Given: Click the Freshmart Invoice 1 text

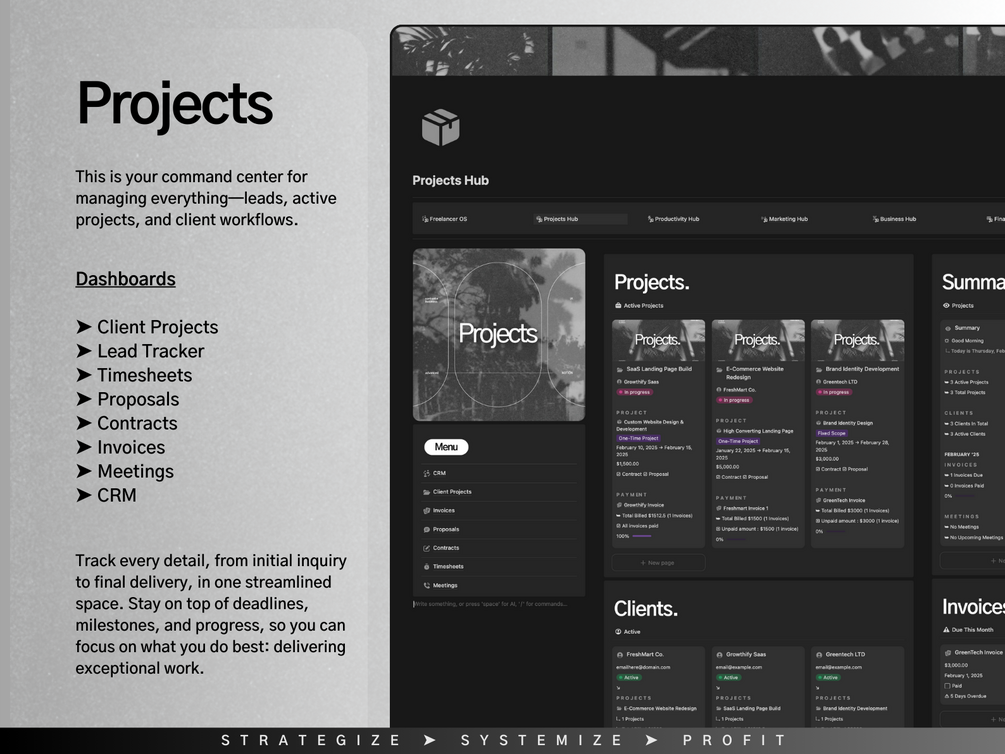Looking at the screenshot, I should click(x=745, y=508).
